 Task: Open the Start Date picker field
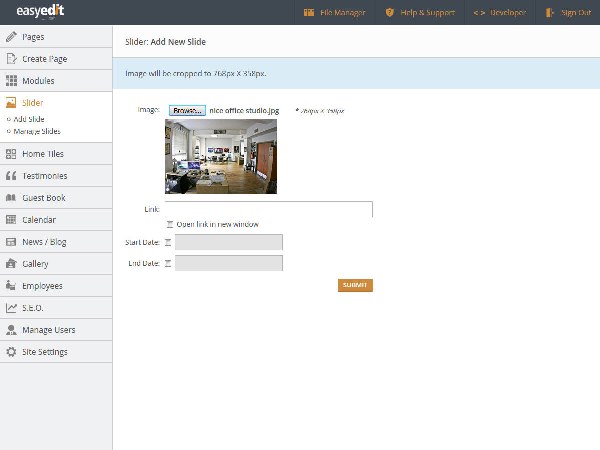229,242
